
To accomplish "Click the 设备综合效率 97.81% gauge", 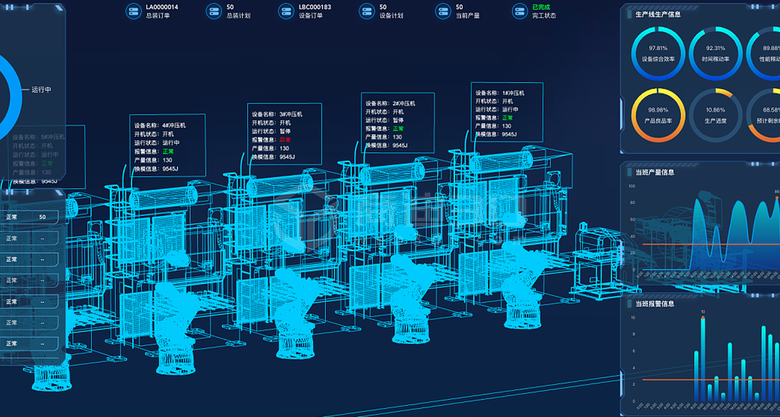I will 658,53.
